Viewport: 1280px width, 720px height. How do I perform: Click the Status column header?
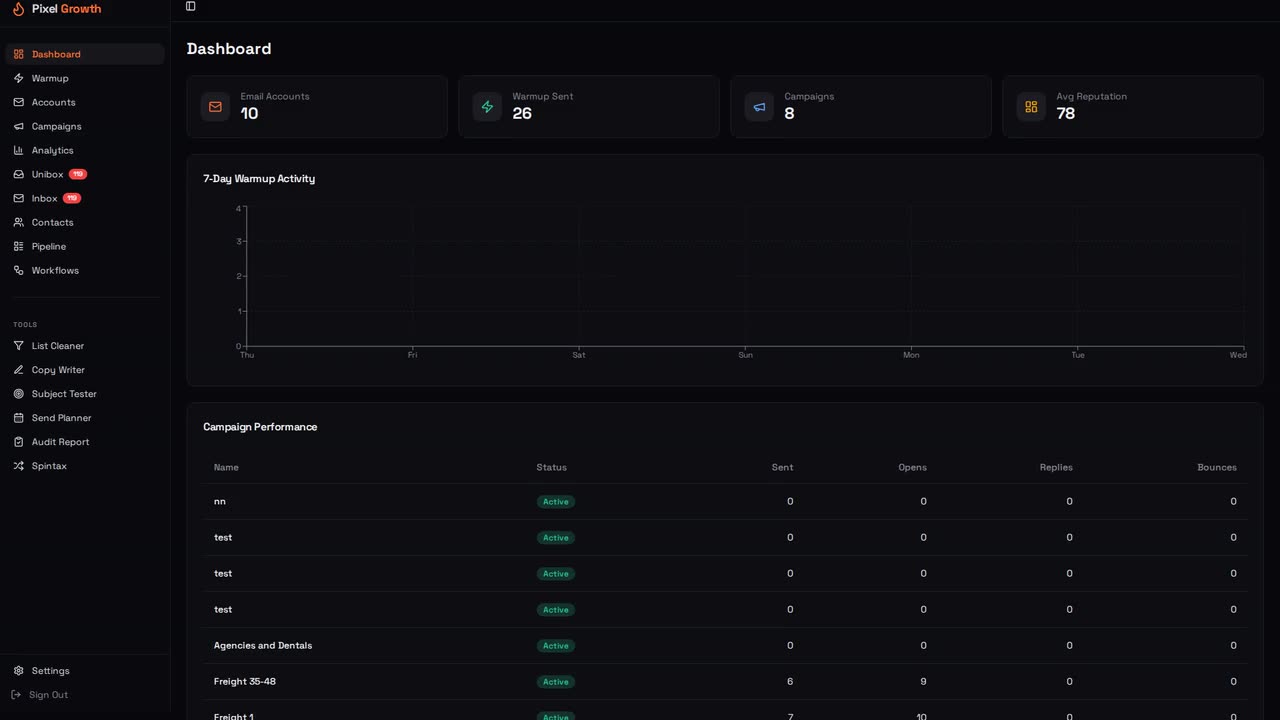tap(551, 467)
